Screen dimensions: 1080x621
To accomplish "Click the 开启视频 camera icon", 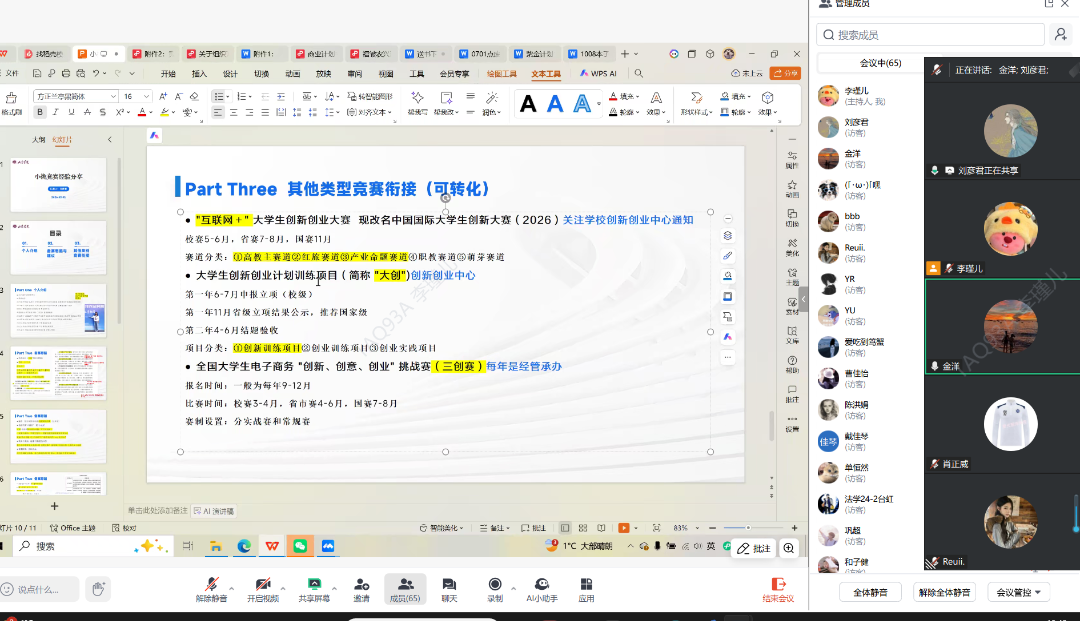I will tap(262, 585).
